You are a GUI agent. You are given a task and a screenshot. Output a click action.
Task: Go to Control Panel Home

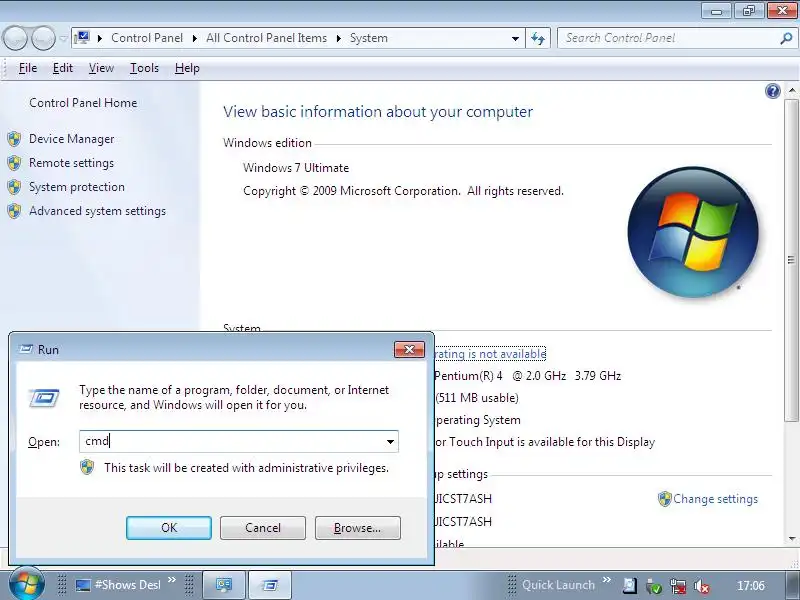pos(83,103)
